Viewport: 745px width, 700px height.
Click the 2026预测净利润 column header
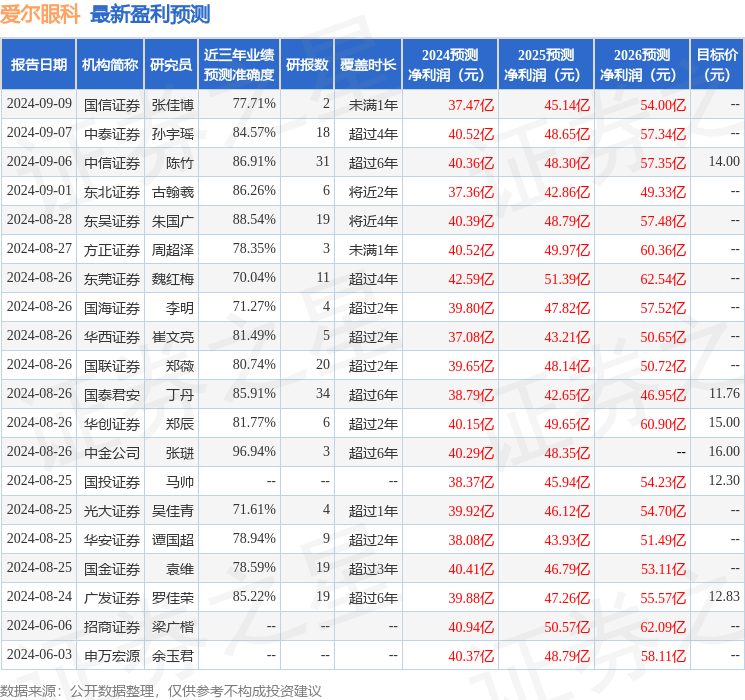tap(642, 65)
